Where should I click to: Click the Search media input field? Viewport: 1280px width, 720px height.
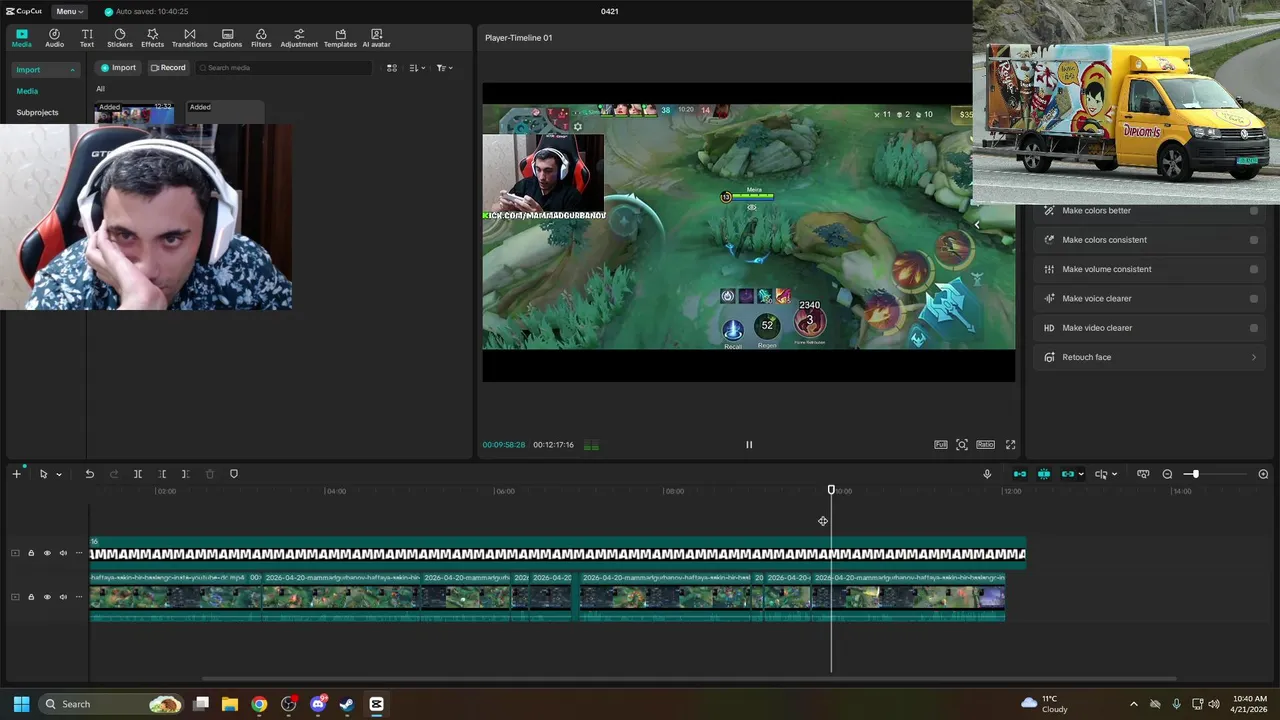(283, 68)
